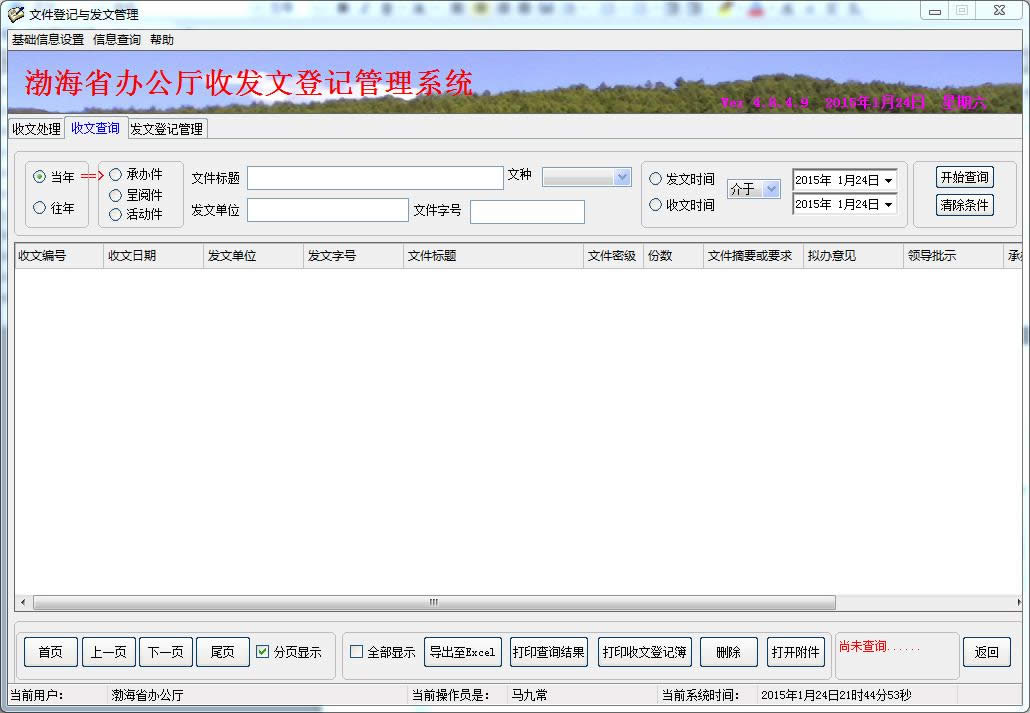
Task: Choose the 承办件 radio option
Action: point(116,175)
